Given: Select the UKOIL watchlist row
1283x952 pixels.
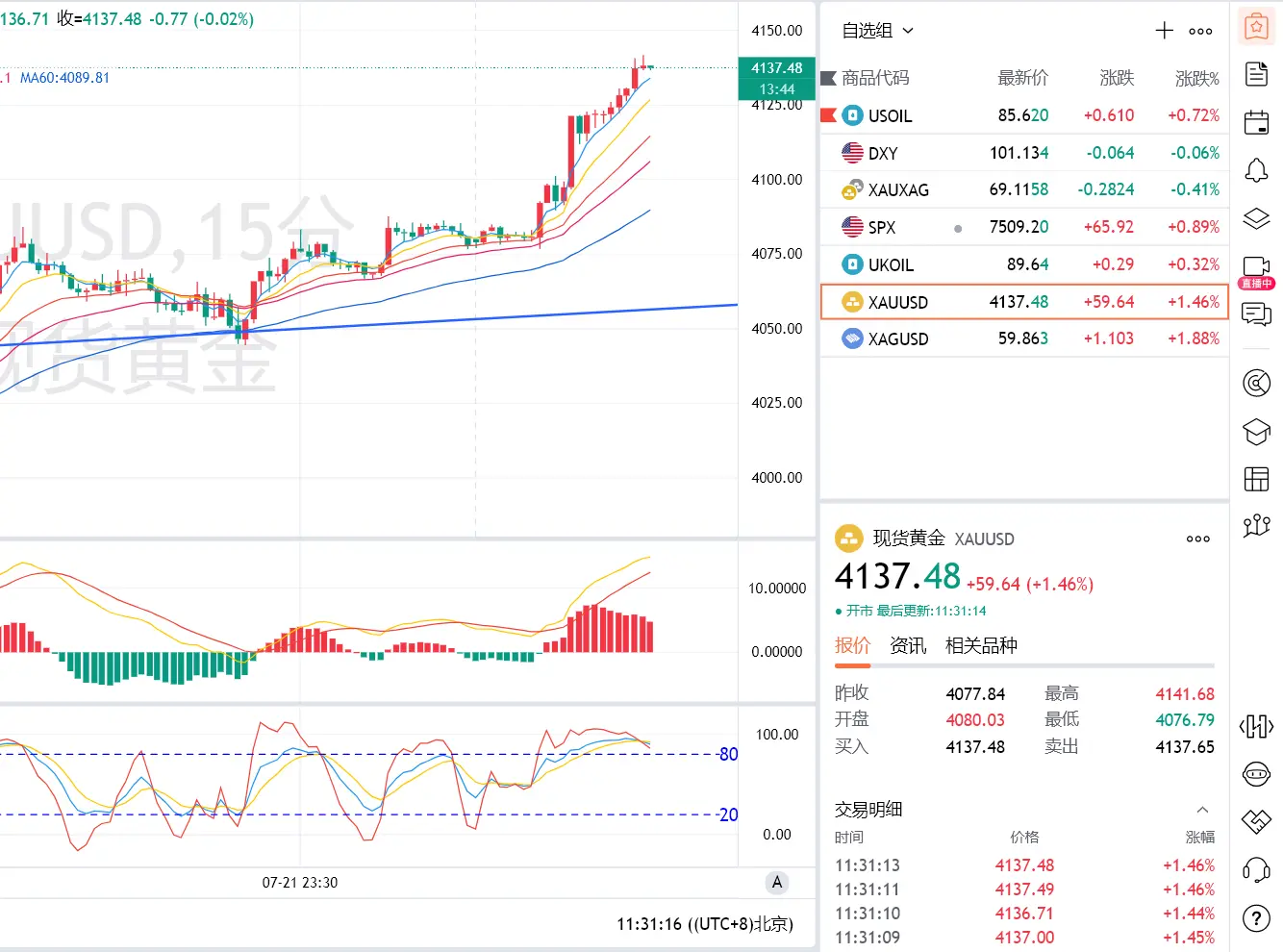Looking at the screenshot, I should click(x=1024, y=264).
